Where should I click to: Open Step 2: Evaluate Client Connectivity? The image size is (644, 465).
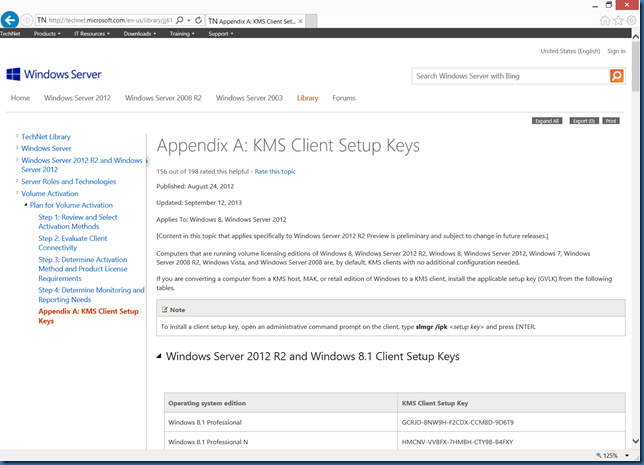pyautogui.click(x=72, y=243)
